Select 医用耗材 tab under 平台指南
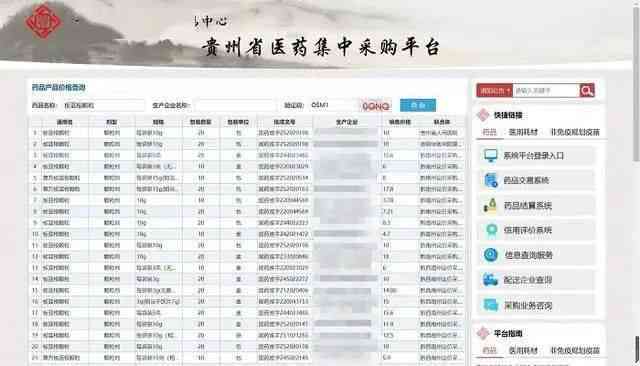This screenshot has height=366, width=640. pos(523,350)
